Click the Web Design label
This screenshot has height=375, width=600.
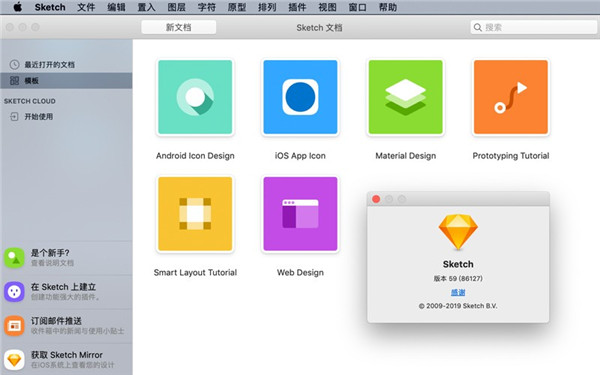(300, 272)
